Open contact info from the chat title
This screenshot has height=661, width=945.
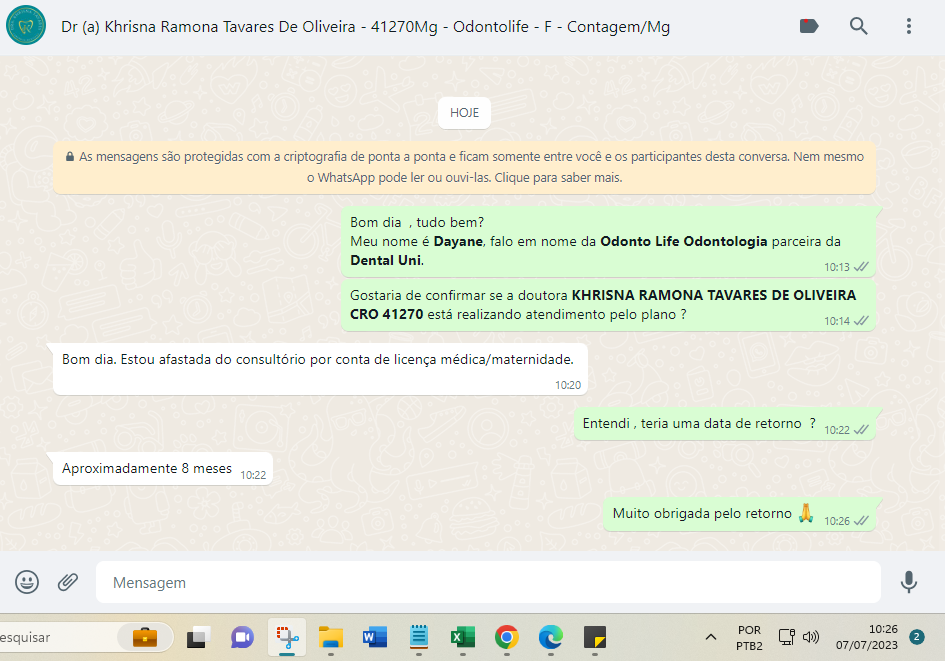coord(365,27)
